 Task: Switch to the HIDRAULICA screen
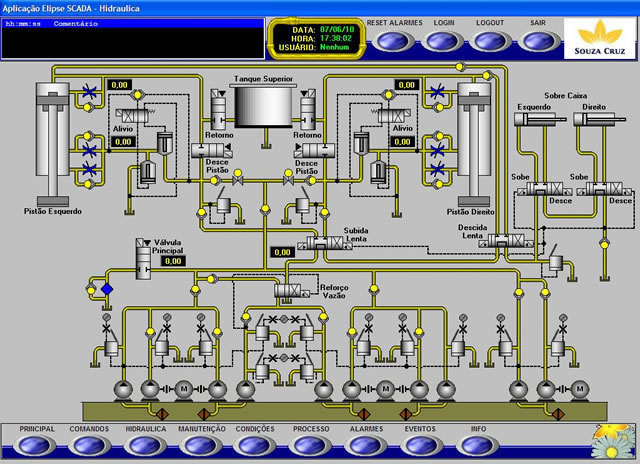145,445
